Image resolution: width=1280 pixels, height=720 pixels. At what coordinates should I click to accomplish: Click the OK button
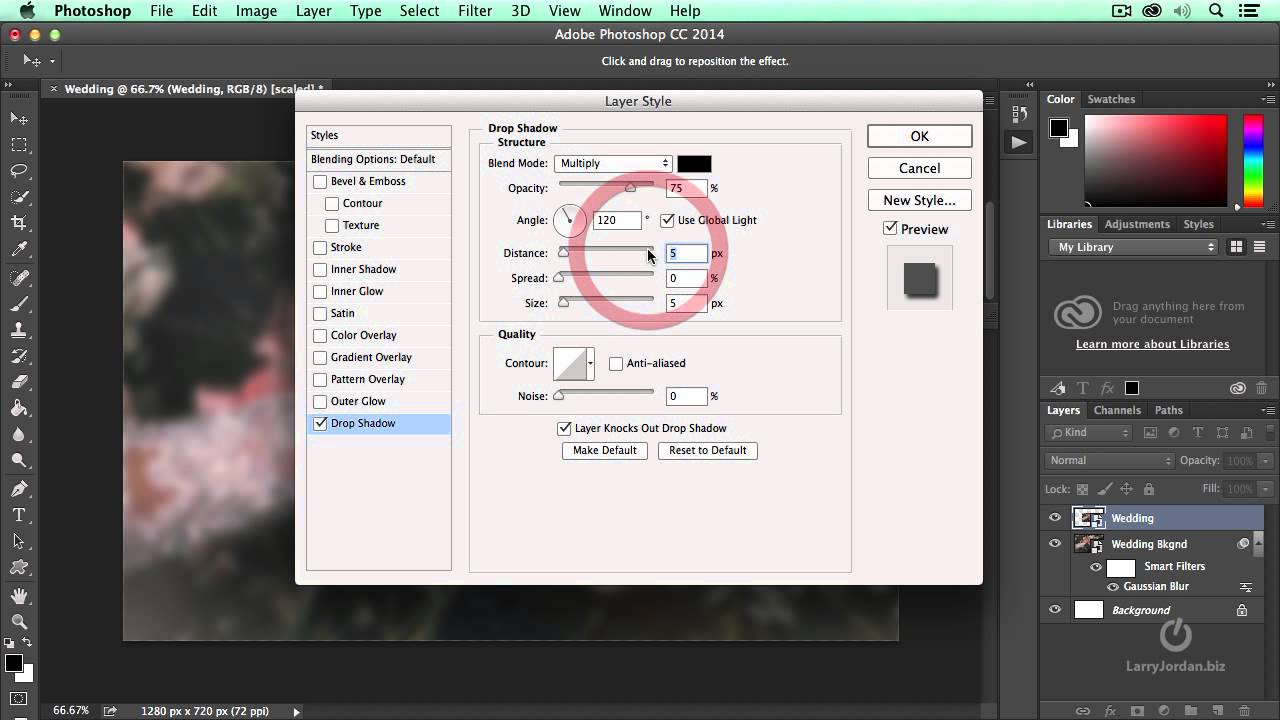919,136
